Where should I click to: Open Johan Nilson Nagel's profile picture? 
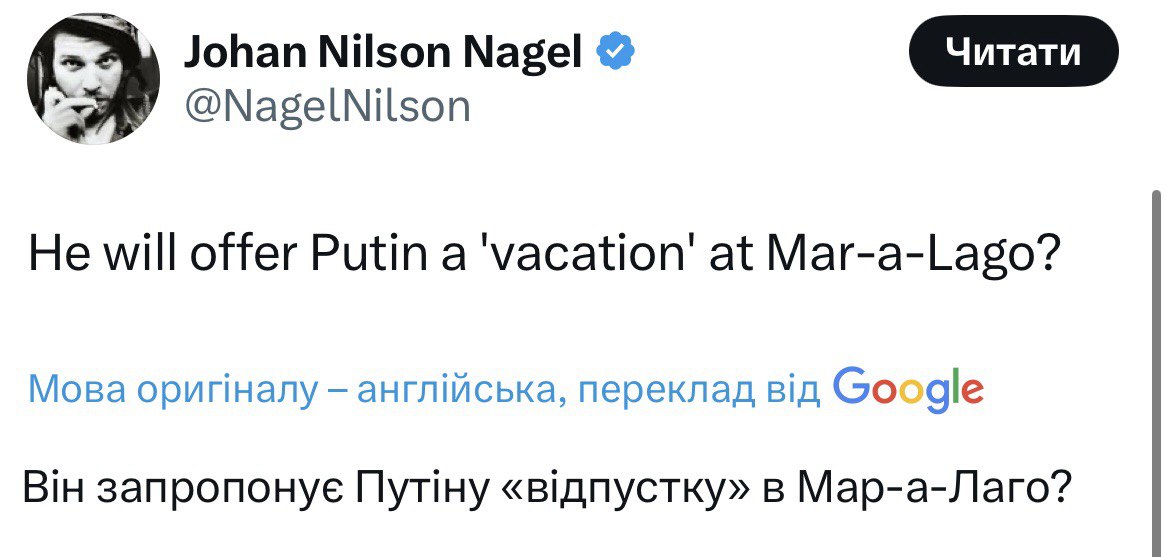(93, 80)
